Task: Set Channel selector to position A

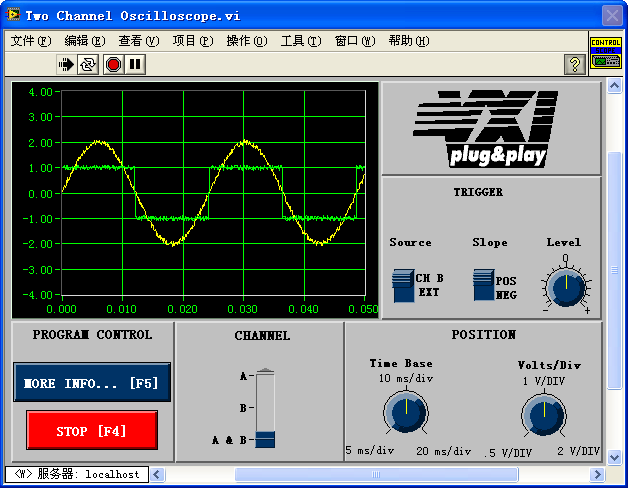Action: [265, 377]
